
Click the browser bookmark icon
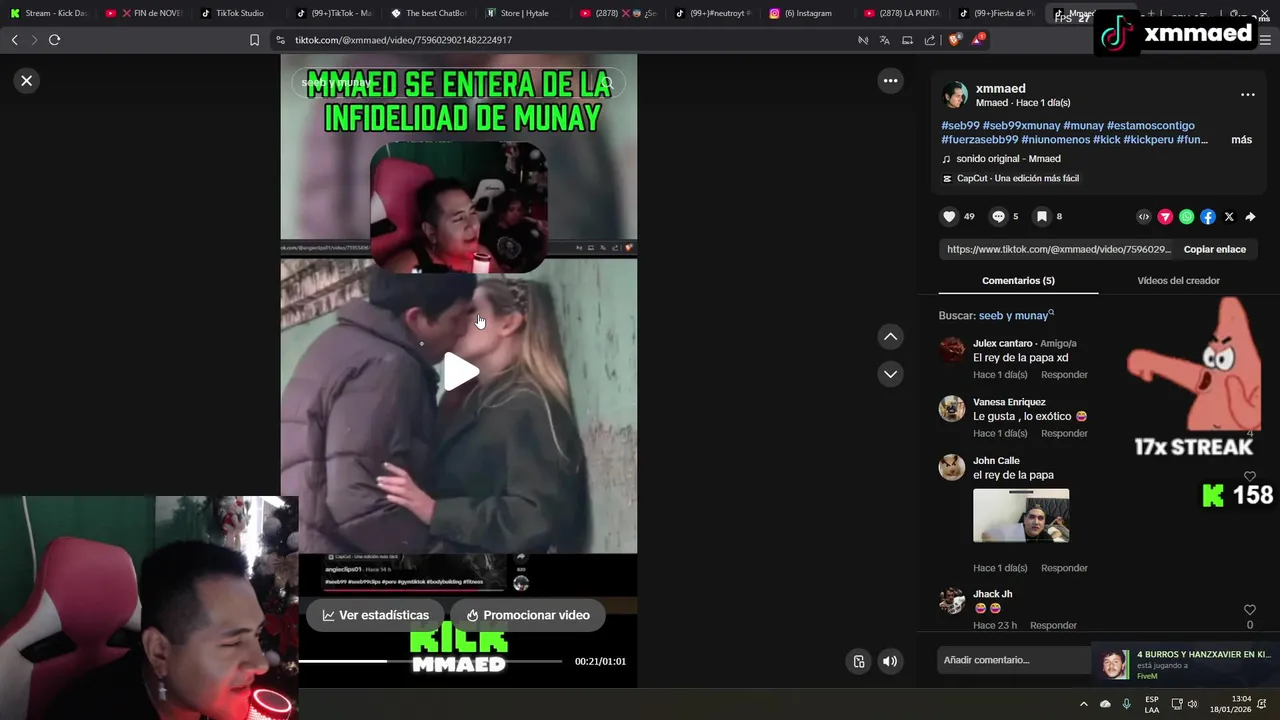254,40
